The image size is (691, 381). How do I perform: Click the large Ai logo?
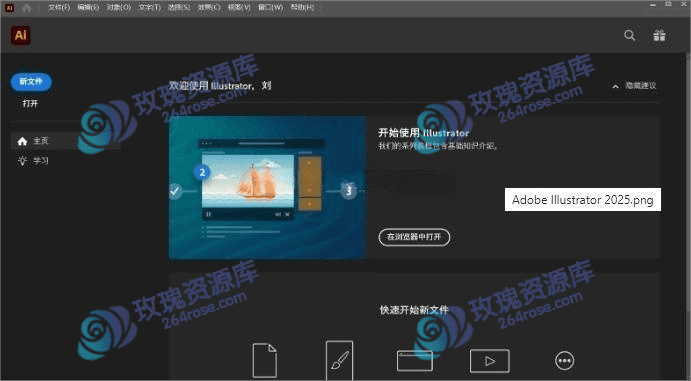tap(21, 35)
